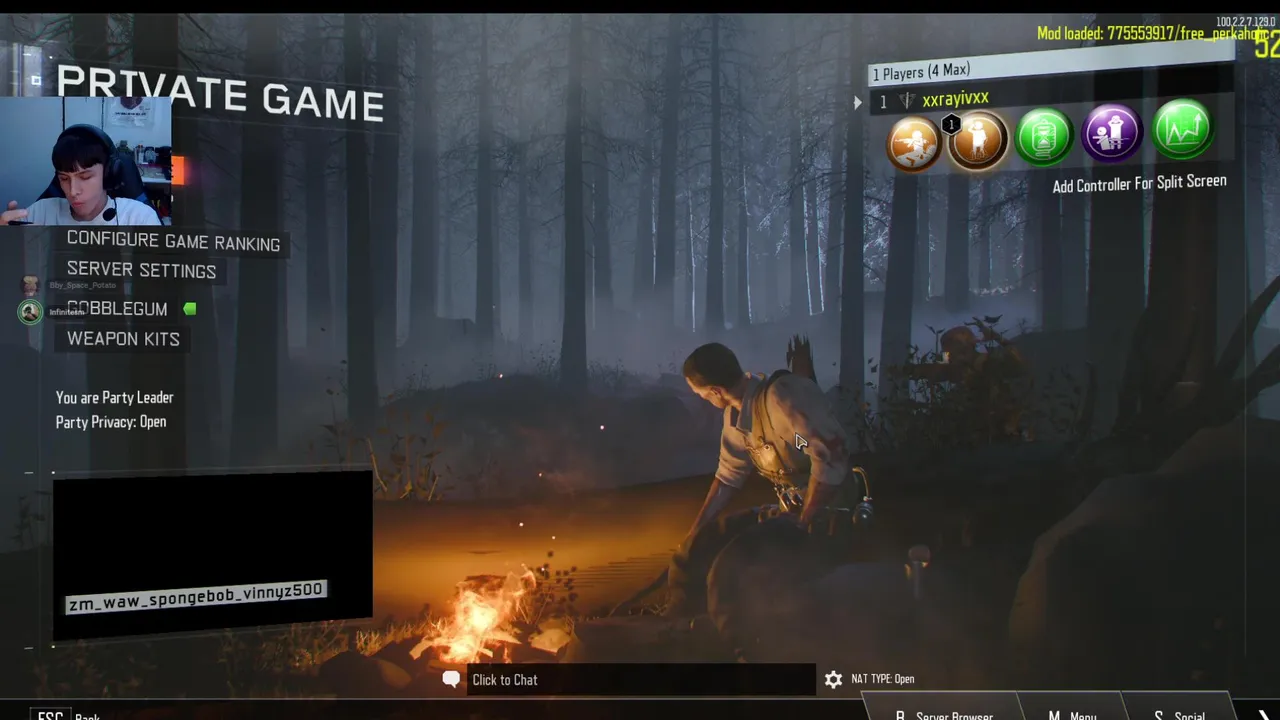Click 'Party Privacy: Open' text

111,422
